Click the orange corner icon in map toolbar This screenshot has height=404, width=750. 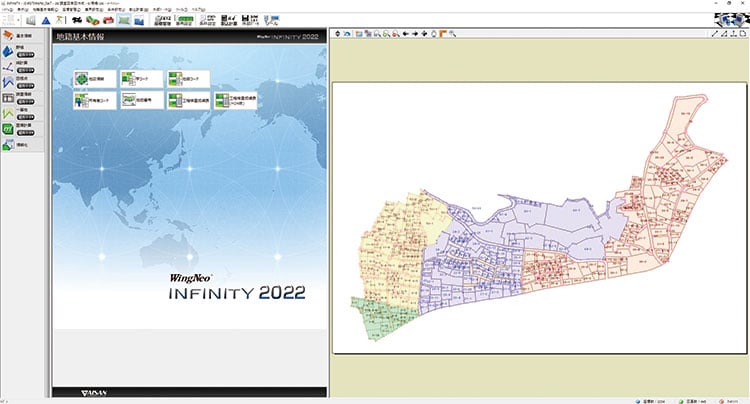point(443,34)
